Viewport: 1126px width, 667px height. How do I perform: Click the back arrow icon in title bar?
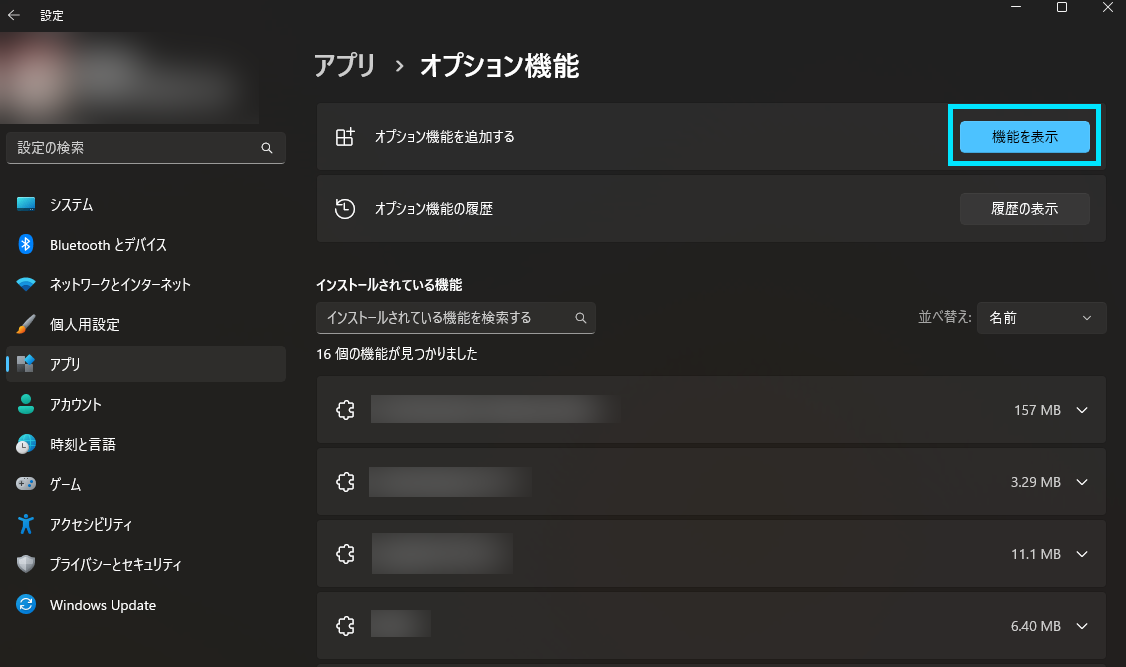coord(14,15)
